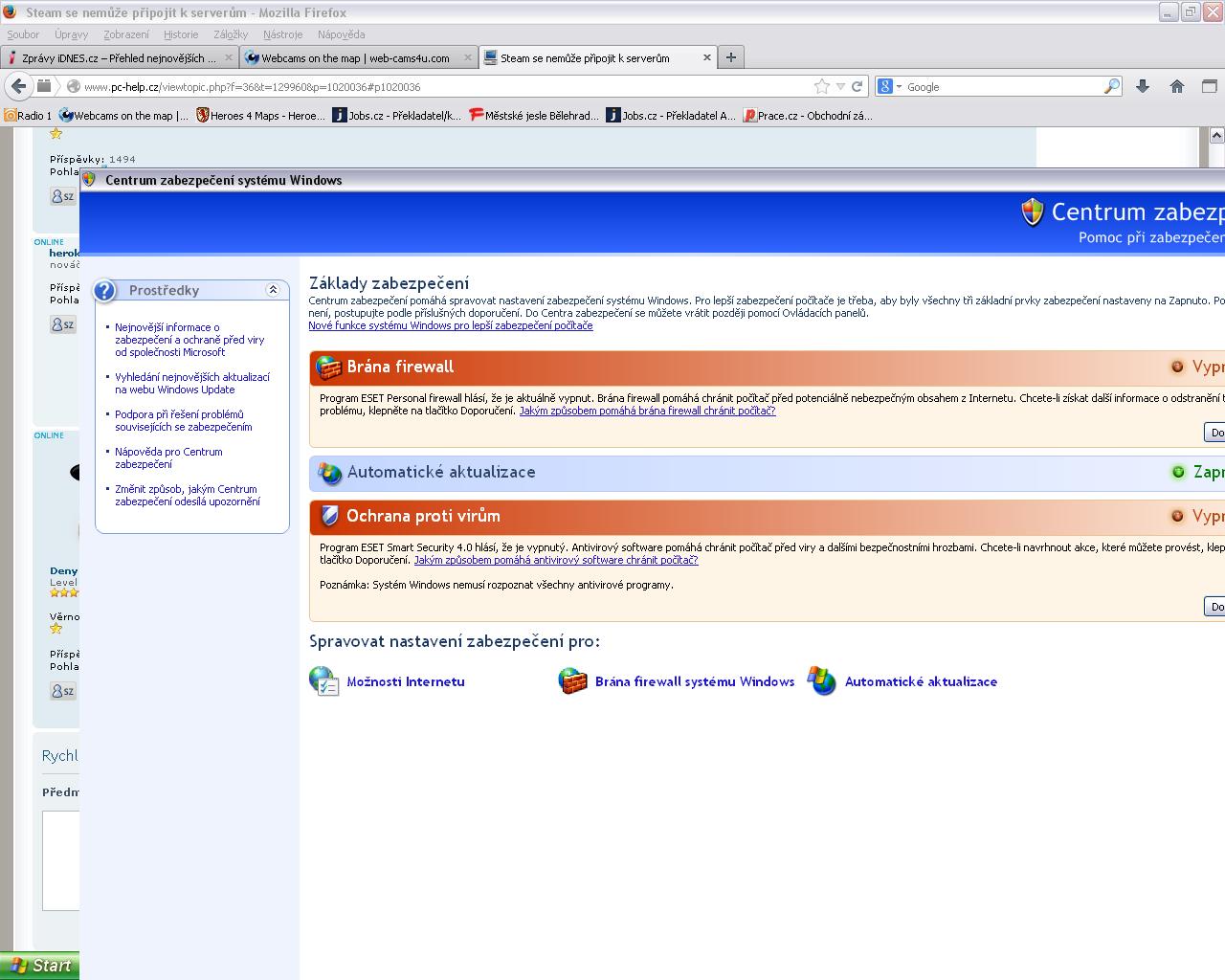
Task: Click the Možnosti Internetu globe icon
Action: (324, 681)
